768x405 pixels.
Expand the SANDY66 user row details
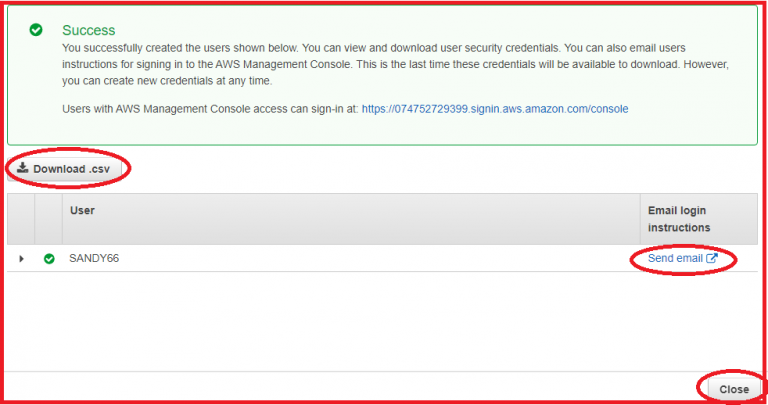click(x=22, y=258)
